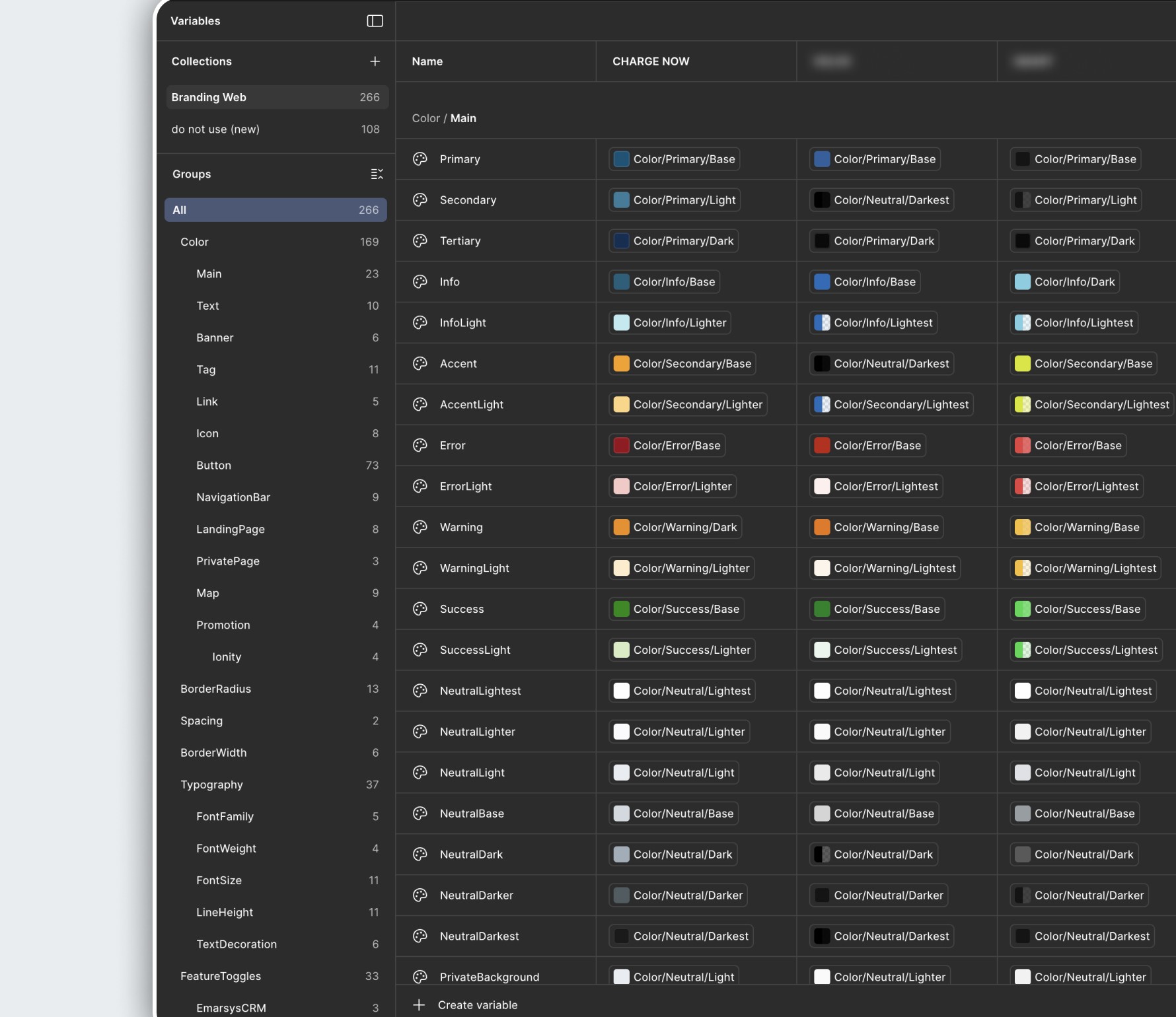Image resolution: width=1176 pixels, height=1017 pixels.
Task: Collapse groups list using the Groups icon
Action: point(377,174)
